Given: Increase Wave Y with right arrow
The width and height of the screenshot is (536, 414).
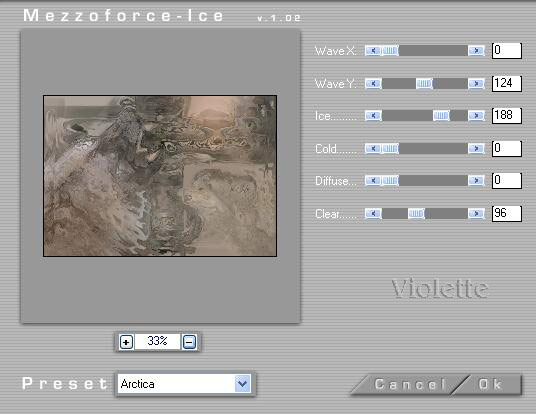Looking at the screenshot, I should pyautogui.click(x=476, y=83).
